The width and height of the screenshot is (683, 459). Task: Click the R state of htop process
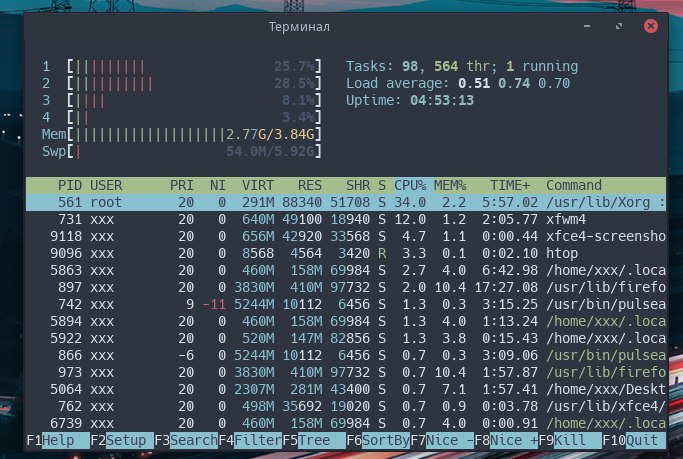coord(382,253)
